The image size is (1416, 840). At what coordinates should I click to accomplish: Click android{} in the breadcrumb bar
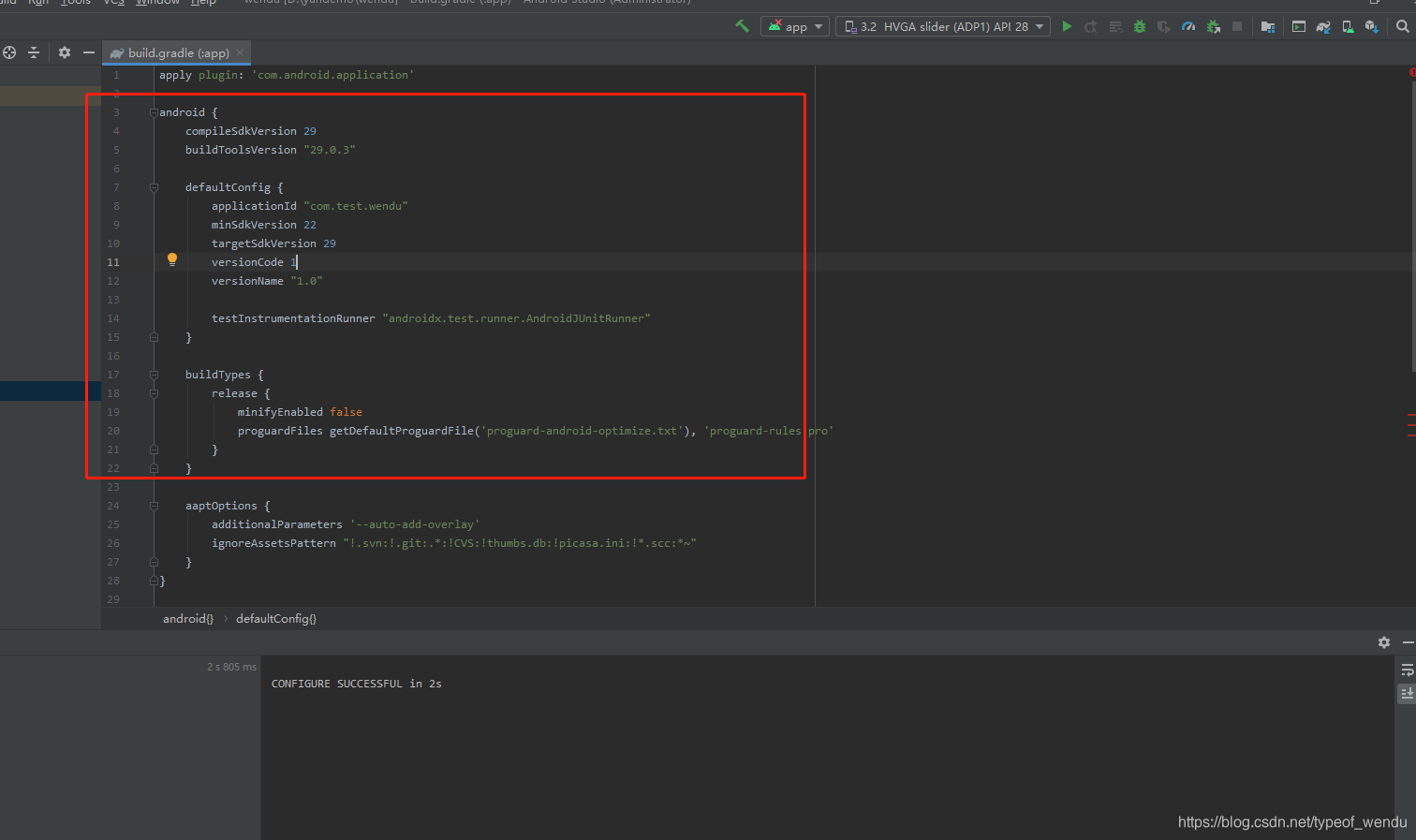coord(188,619)
